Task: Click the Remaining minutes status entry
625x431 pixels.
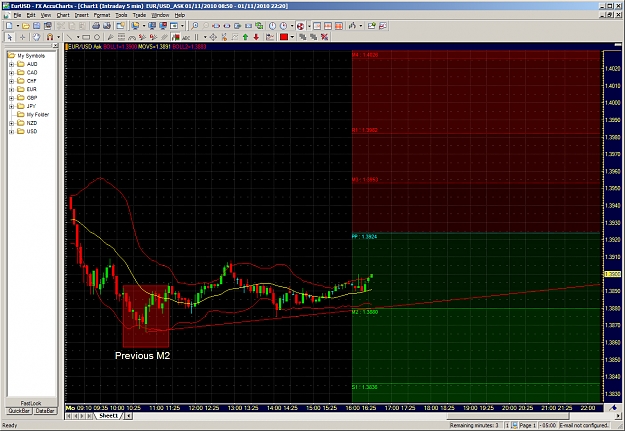Action: 474,425
